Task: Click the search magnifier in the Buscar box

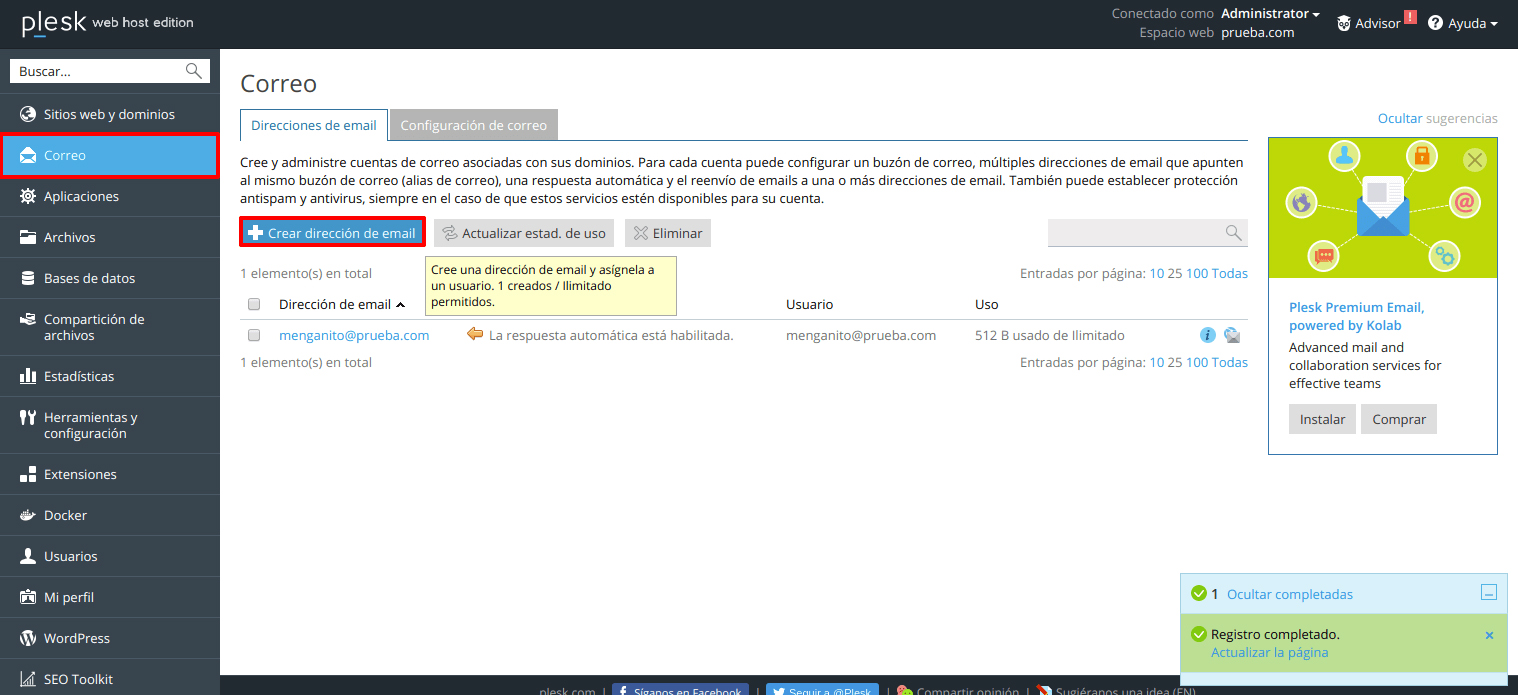Action: pyautogui.click(x=194, y=70)
